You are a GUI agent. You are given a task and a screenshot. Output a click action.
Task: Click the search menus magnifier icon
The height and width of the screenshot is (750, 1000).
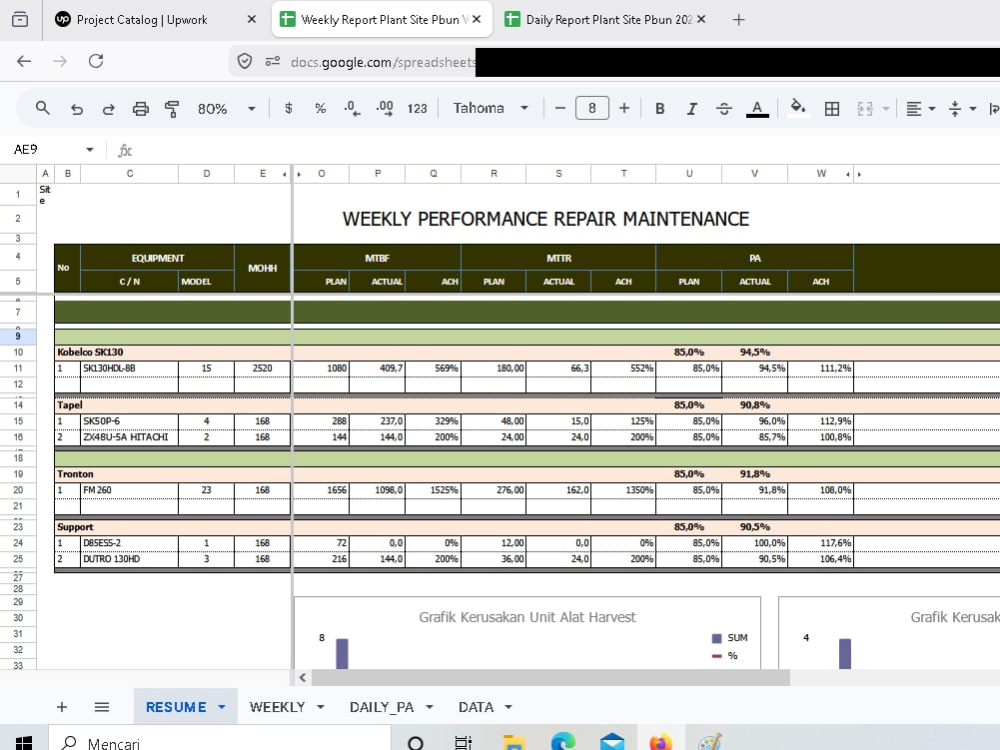43,108
